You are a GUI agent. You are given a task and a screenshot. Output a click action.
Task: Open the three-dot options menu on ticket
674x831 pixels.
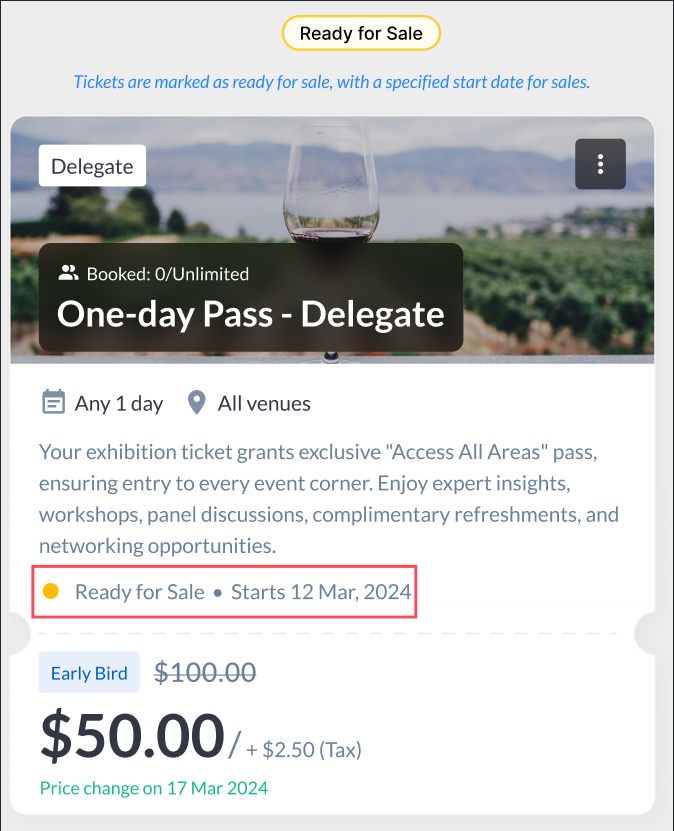click(x=600, y=164)
